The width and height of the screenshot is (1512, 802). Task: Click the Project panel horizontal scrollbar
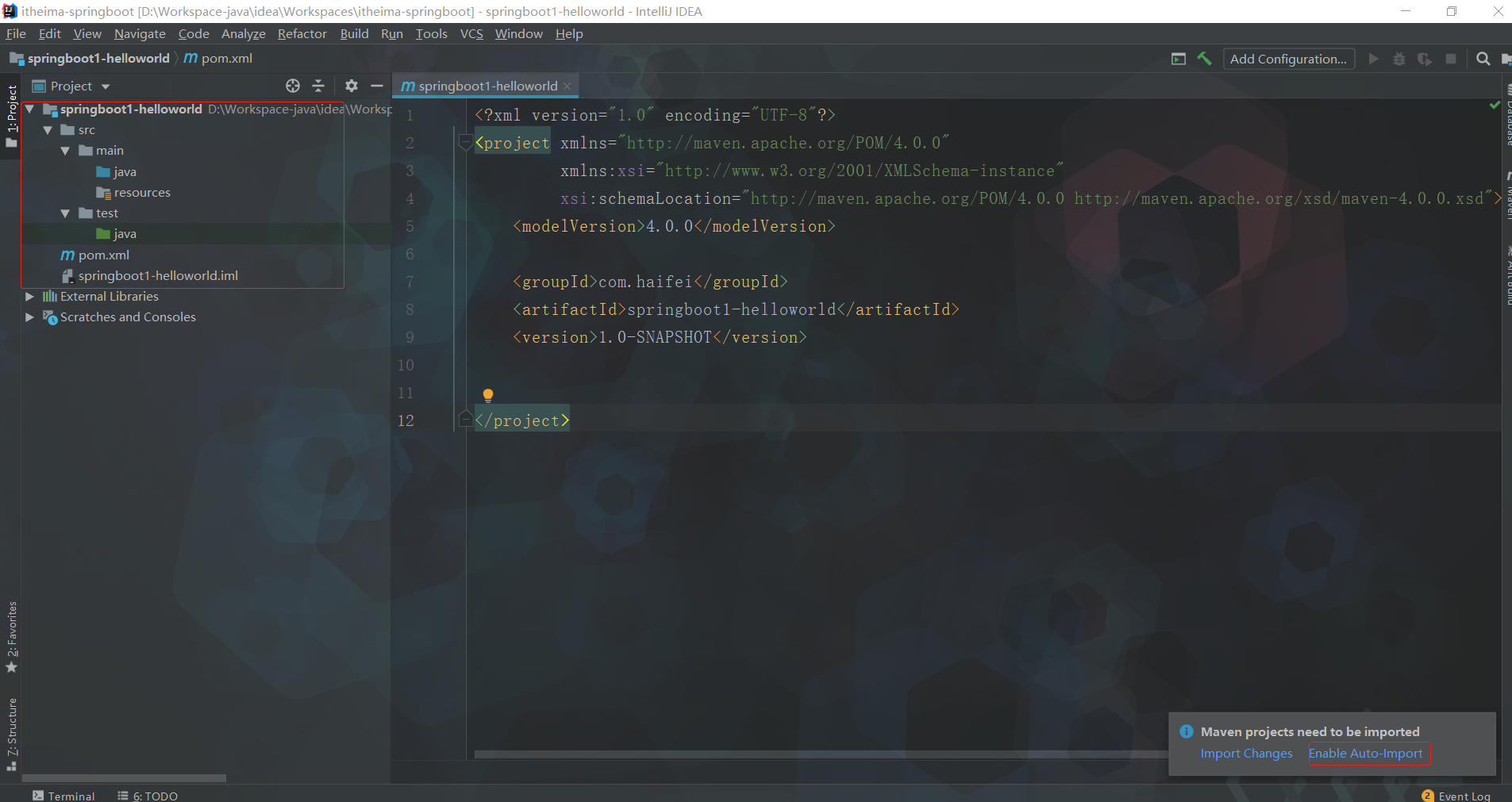tap(124, 778)
